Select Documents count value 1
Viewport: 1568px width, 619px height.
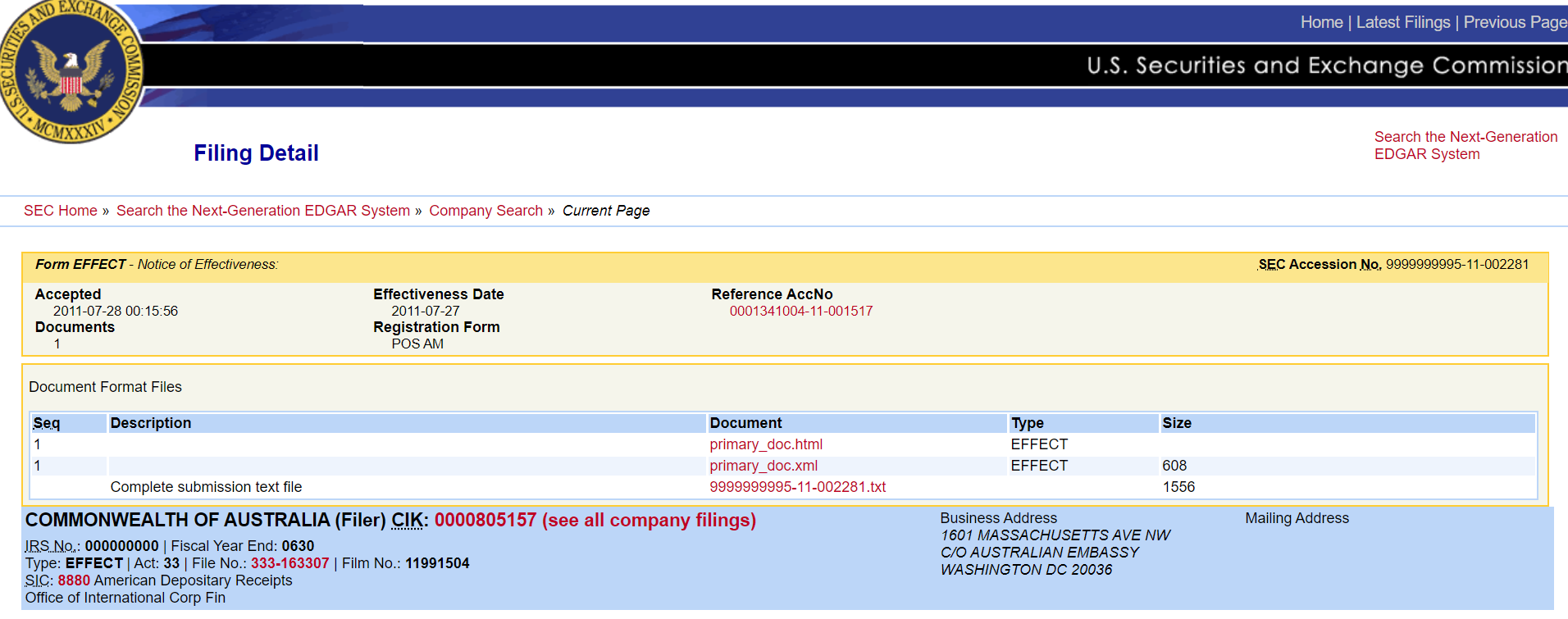click(57, 344)
